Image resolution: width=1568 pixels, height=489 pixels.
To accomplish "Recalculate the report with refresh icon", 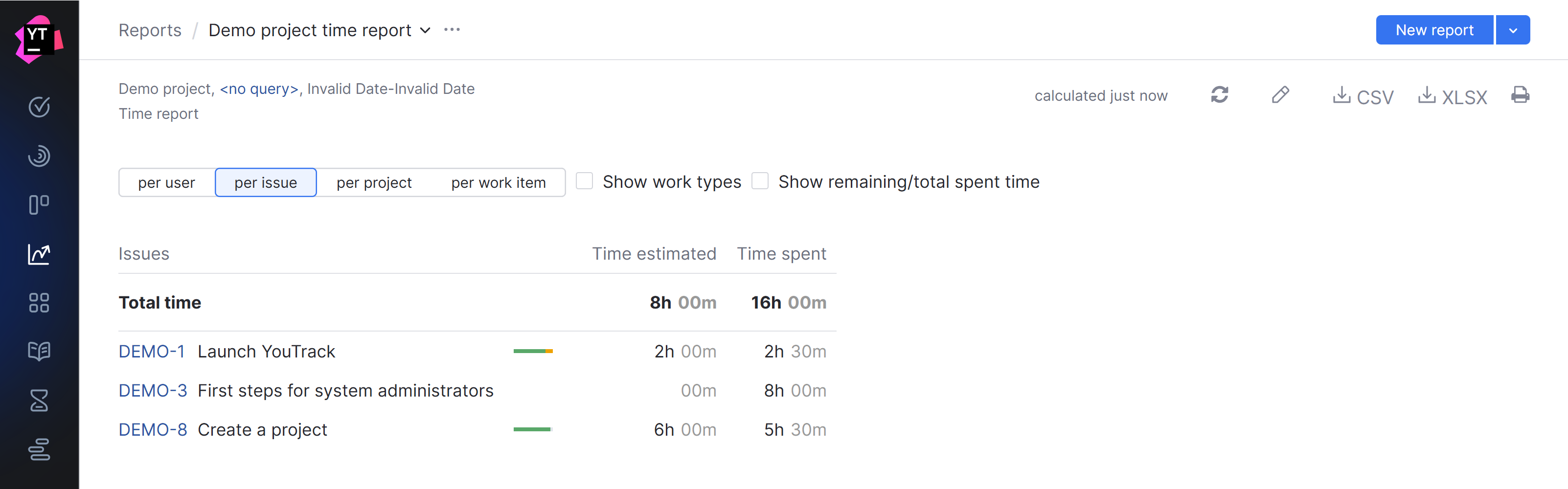I will click(x=1219, y=95).
